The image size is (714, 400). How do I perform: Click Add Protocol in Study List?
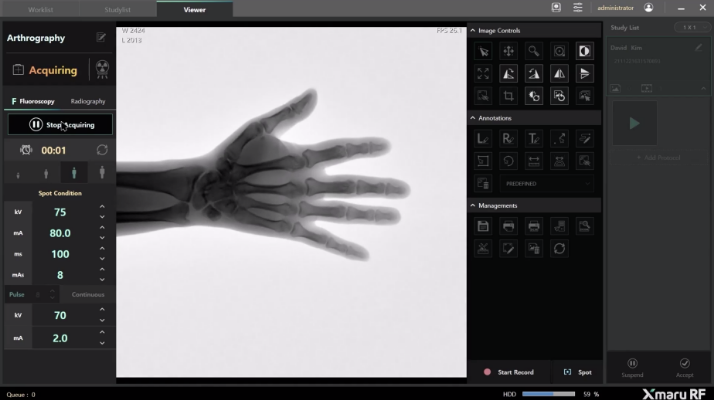point(658,158)
